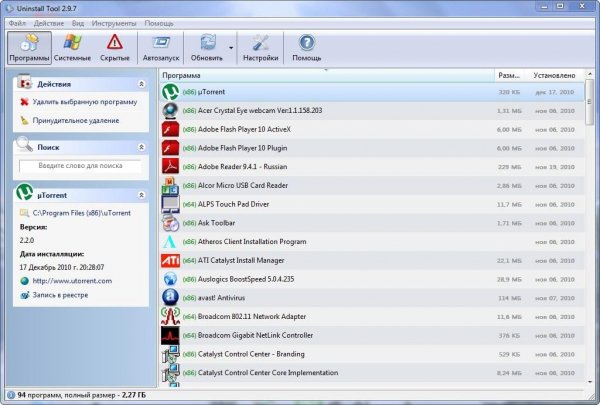The image size is (600, 405).
Task: Open the Действие menu
Action: tap(49, 23)
